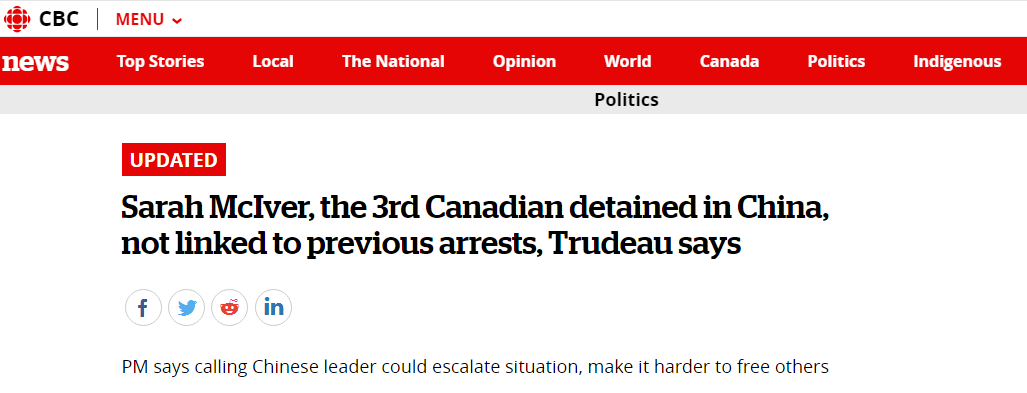This screenshot has width=1027, height=393.
Task: Click the CBC wordmark text
Action: [x=59, y=19]
